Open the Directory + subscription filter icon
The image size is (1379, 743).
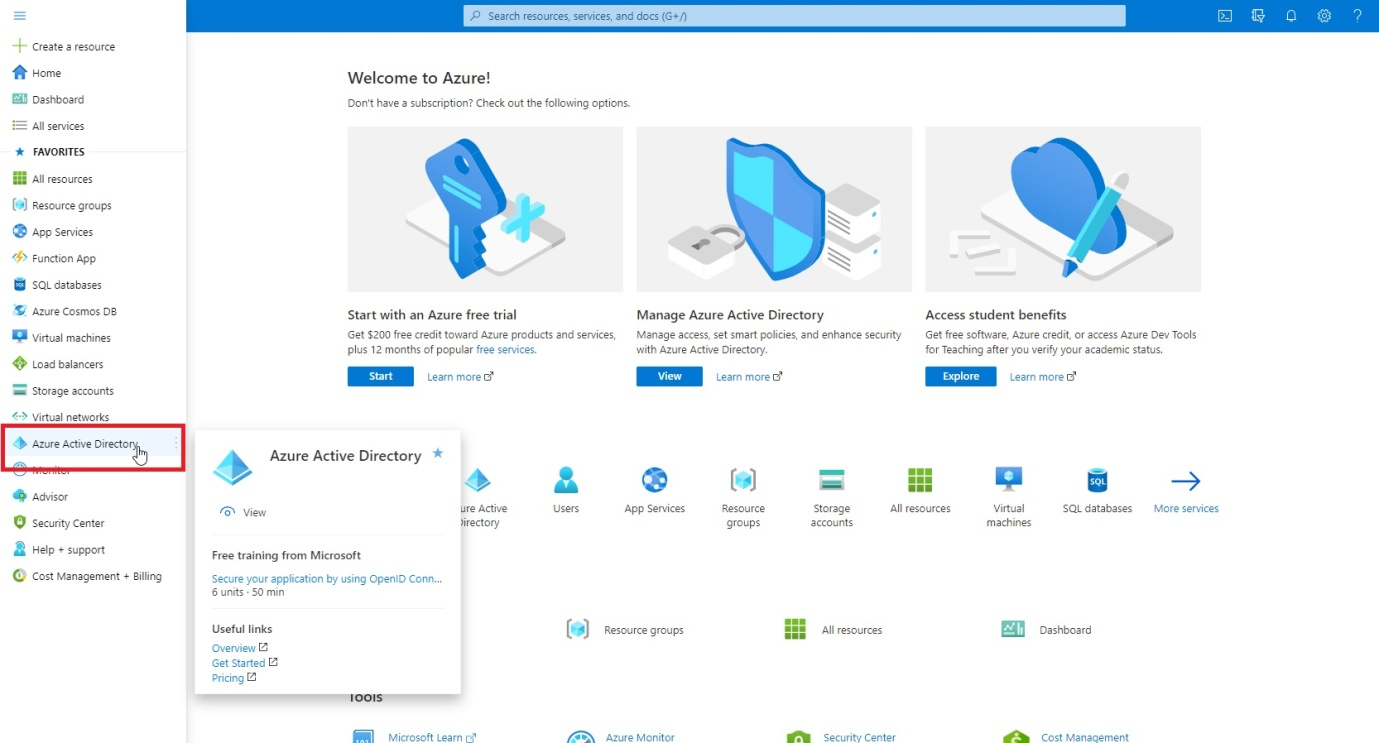[x=1258, y=16]
